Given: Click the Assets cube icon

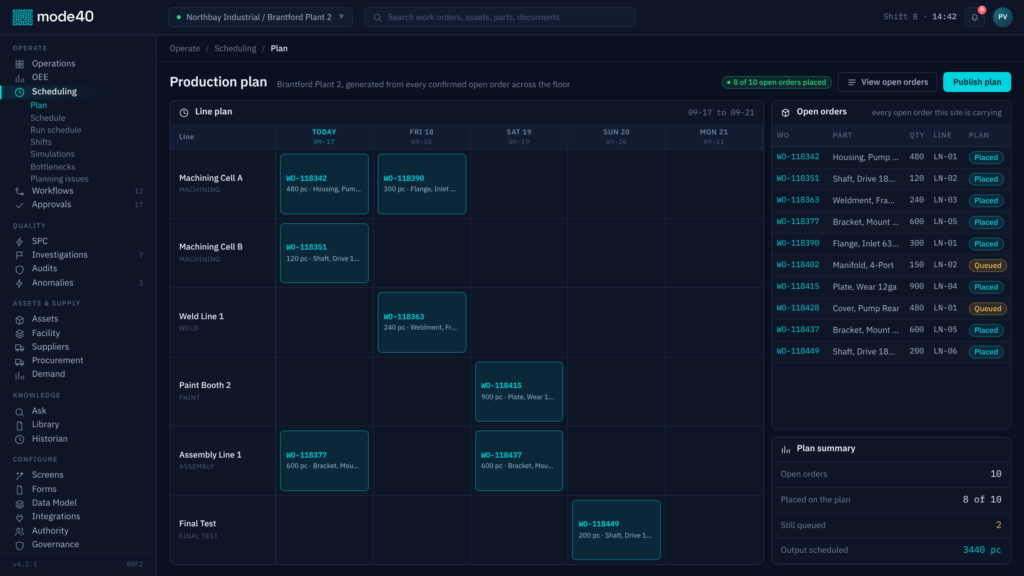Looking at the screenshot, I should pos(20,319).
